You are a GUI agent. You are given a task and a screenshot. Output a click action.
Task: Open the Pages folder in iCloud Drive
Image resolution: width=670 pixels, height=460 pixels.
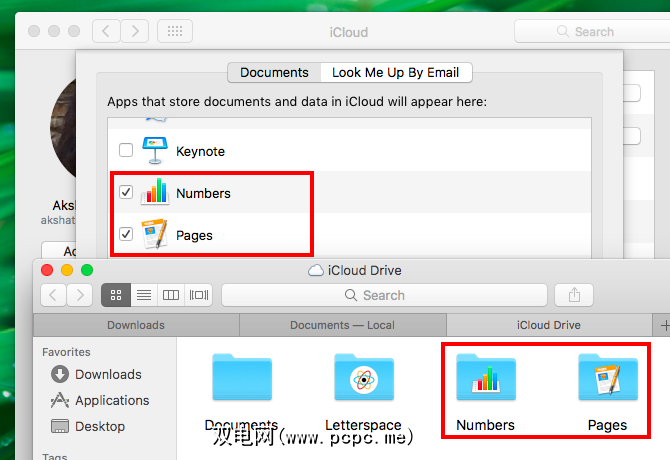click(x=608, y=377)
